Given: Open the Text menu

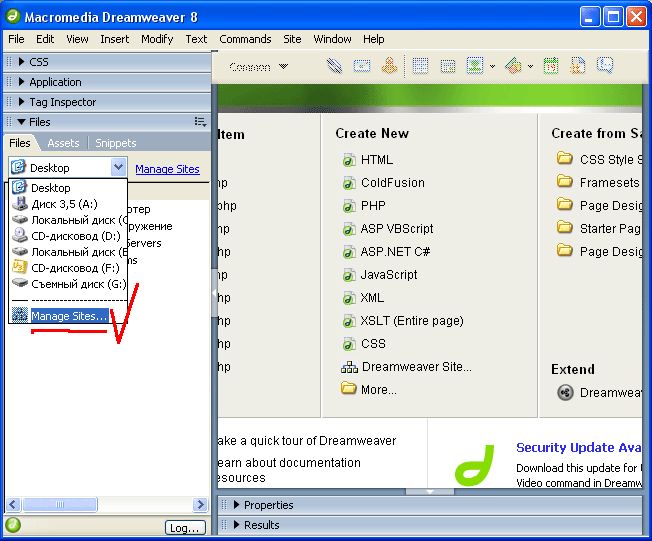Looking at the screenshot, I should (x=196, y=39).
